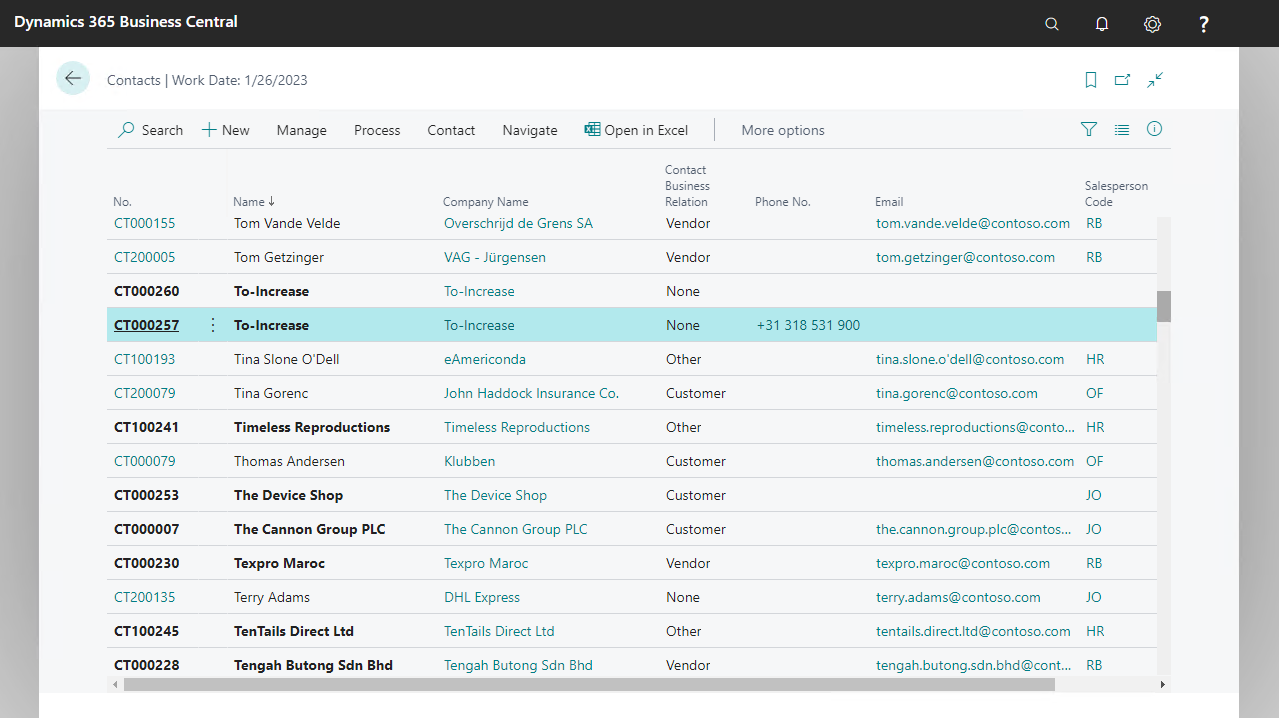Click the horizontal scrollbar thumb
The width and height of the screenshot is (1280, 720).
[x=589, y=685]
